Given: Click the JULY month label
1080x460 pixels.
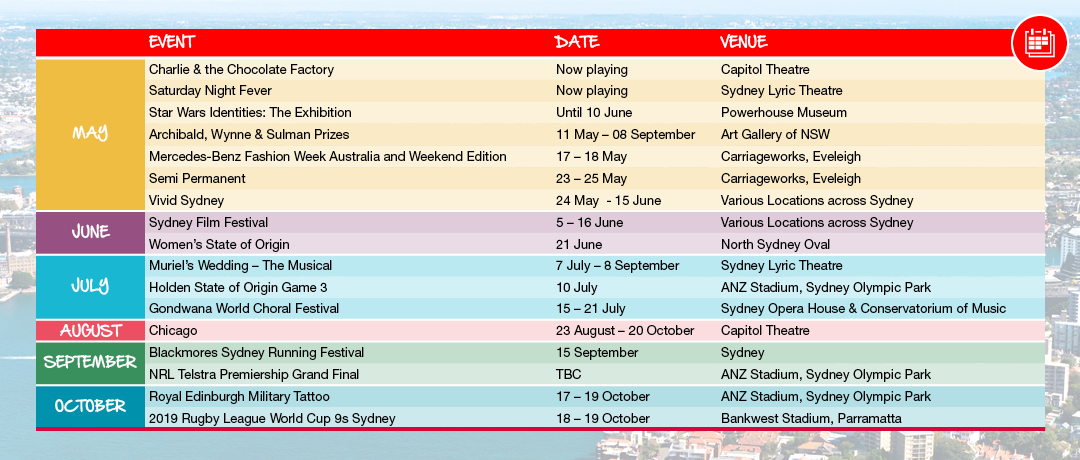Looking at the screenshot, I should 90,285.
